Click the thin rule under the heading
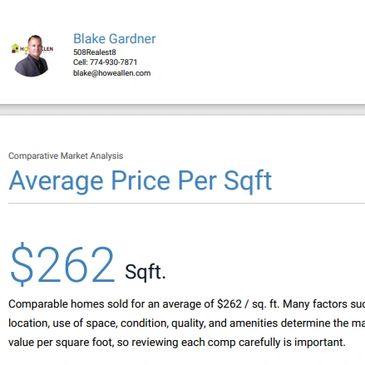Viewport: 365px width, 365px height. point(187,203)
